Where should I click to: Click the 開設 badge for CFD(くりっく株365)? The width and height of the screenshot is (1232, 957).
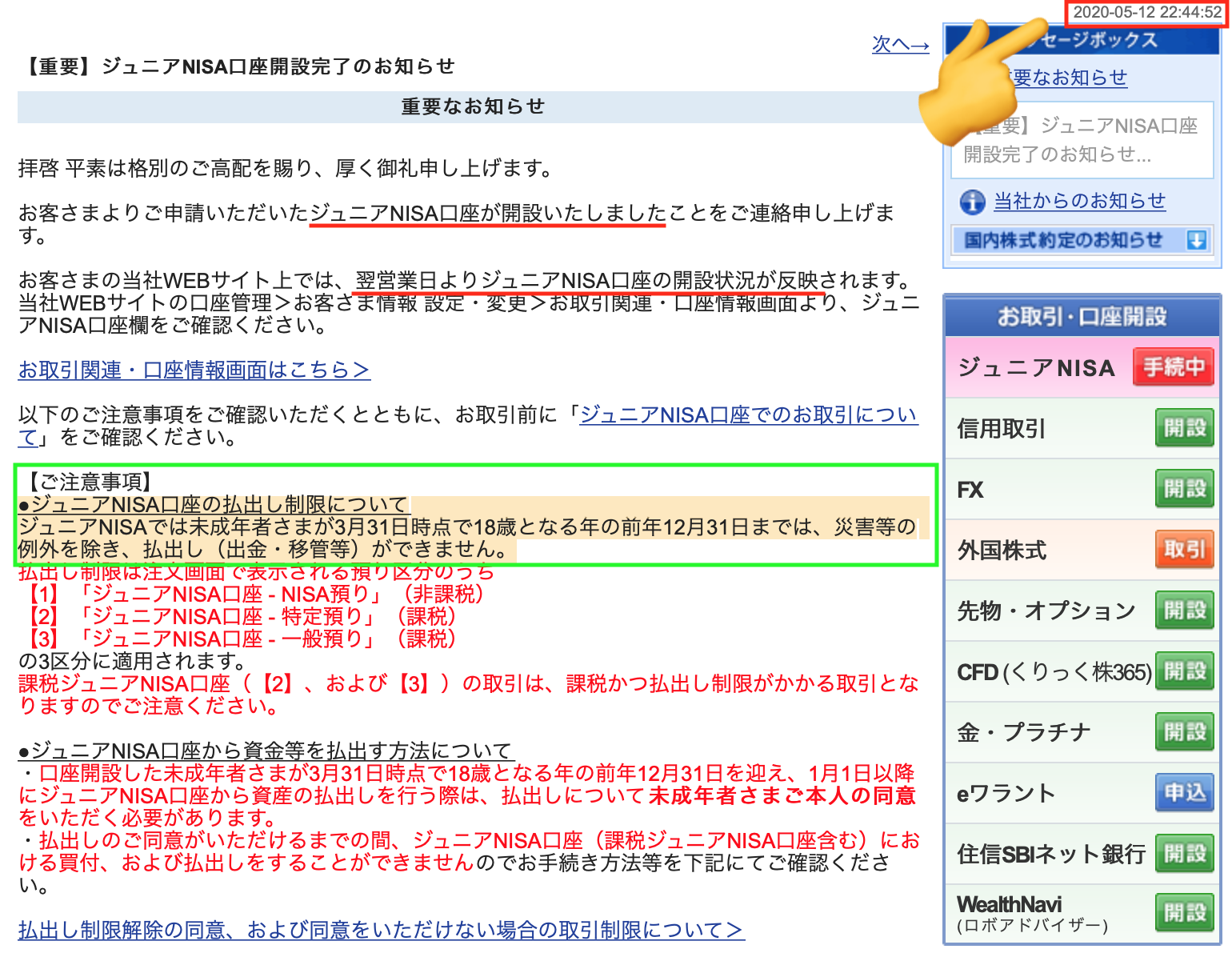click(x=1184, y=671)
